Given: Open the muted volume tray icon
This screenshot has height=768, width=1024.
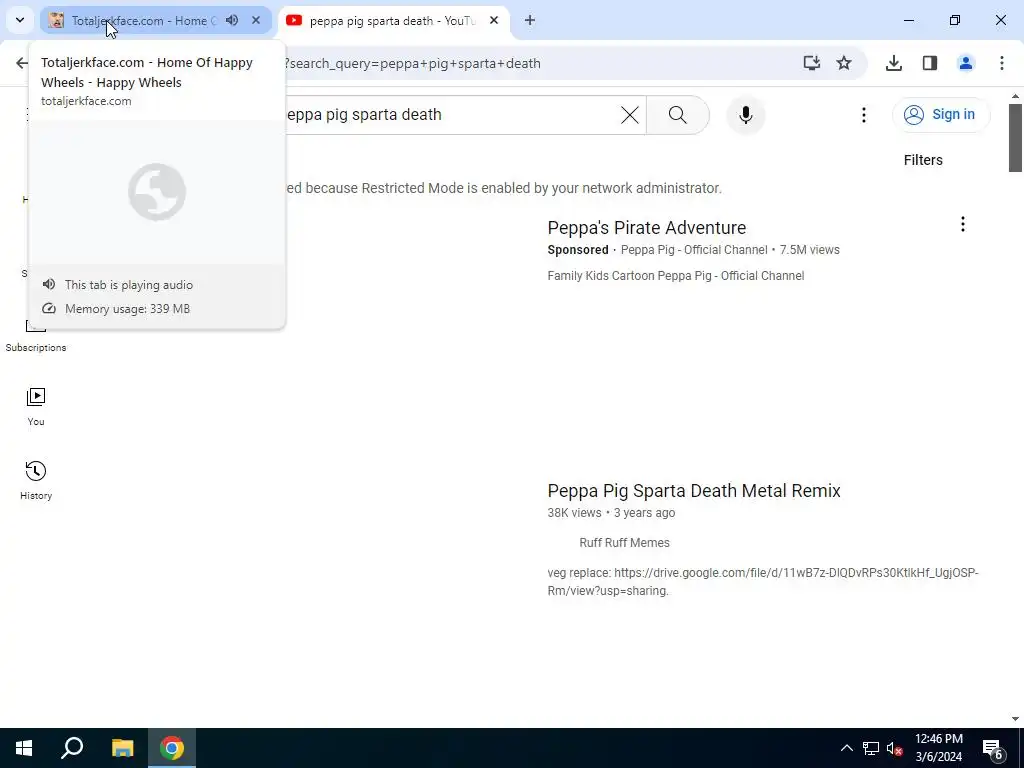Looking at the screenshot, I should coord(895,748).
